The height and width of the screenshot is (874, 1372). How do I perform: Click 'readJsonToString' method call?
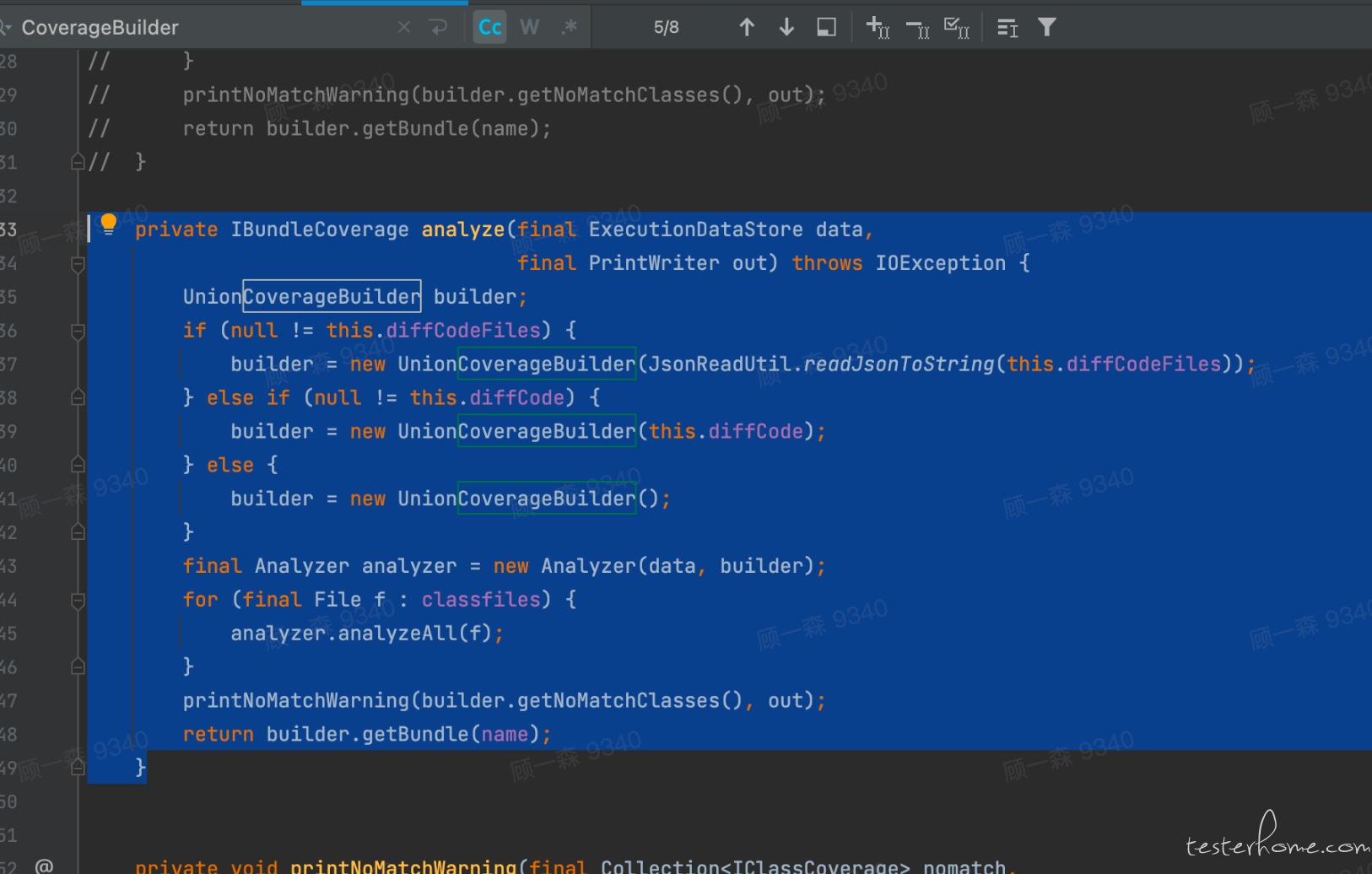click(x=899, y=364)
